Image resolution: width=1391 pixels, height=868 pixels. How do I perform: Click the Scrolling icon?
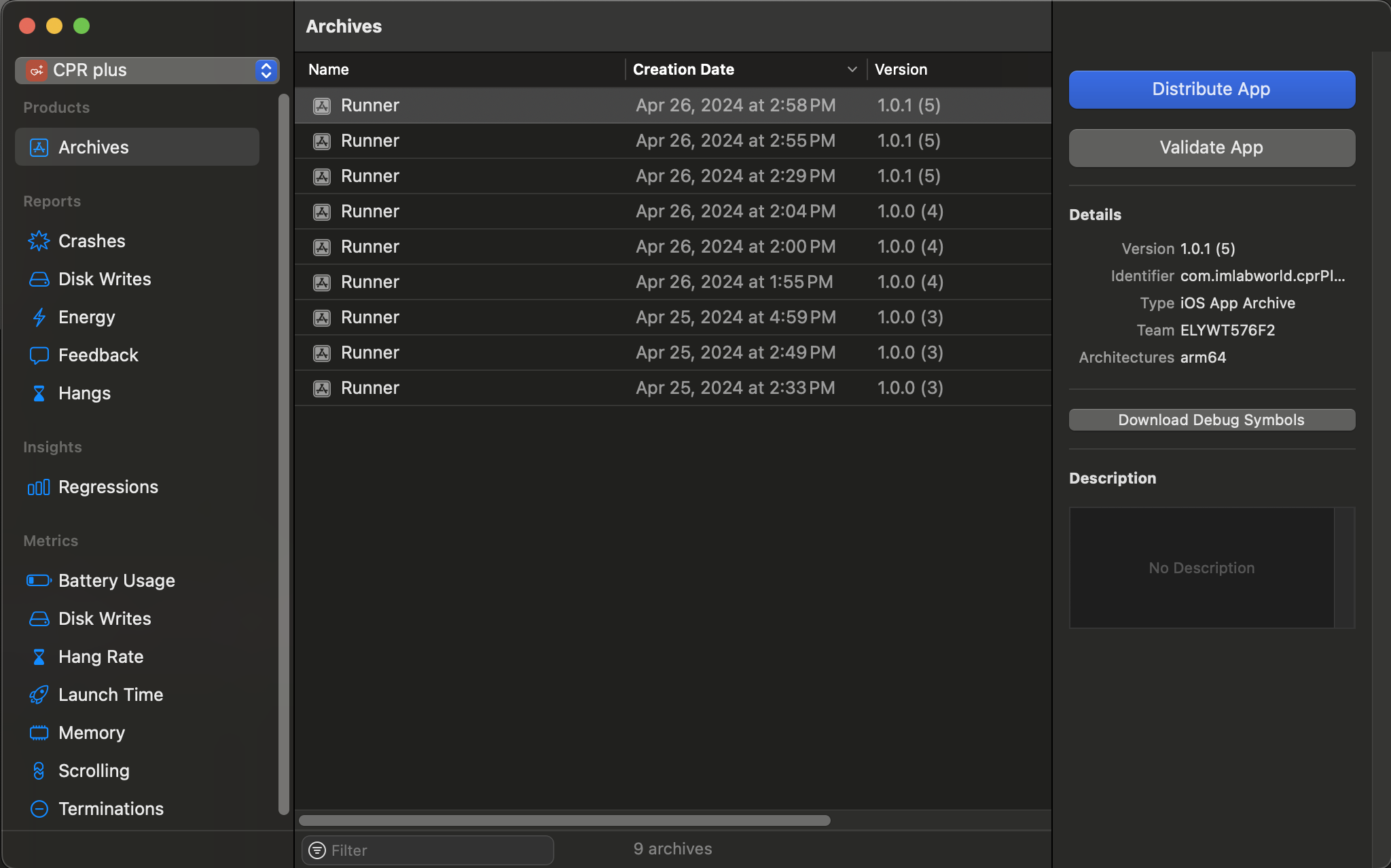click(39, 771)
